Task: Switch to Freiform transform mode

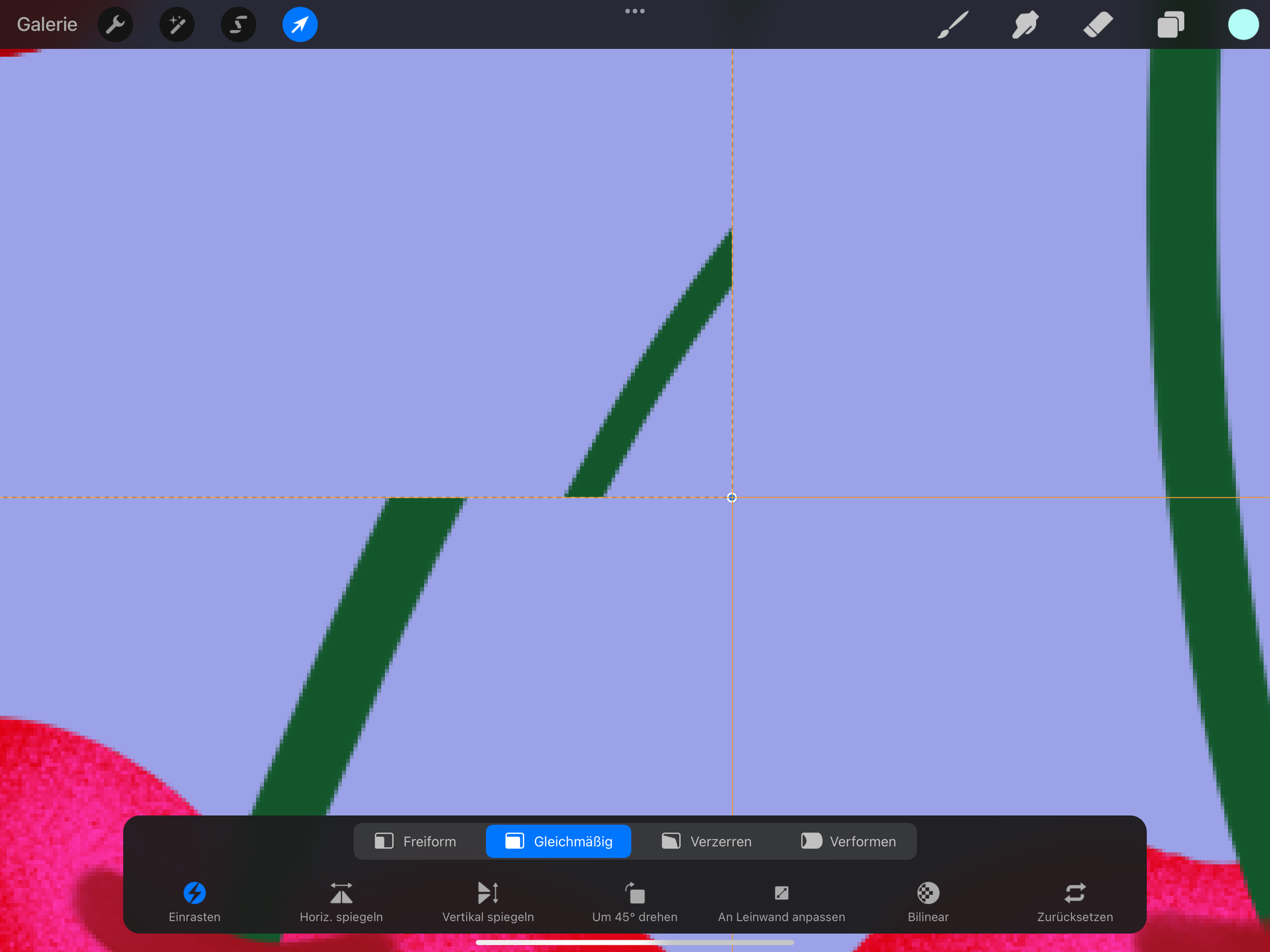Action: [x=416, y=841]
